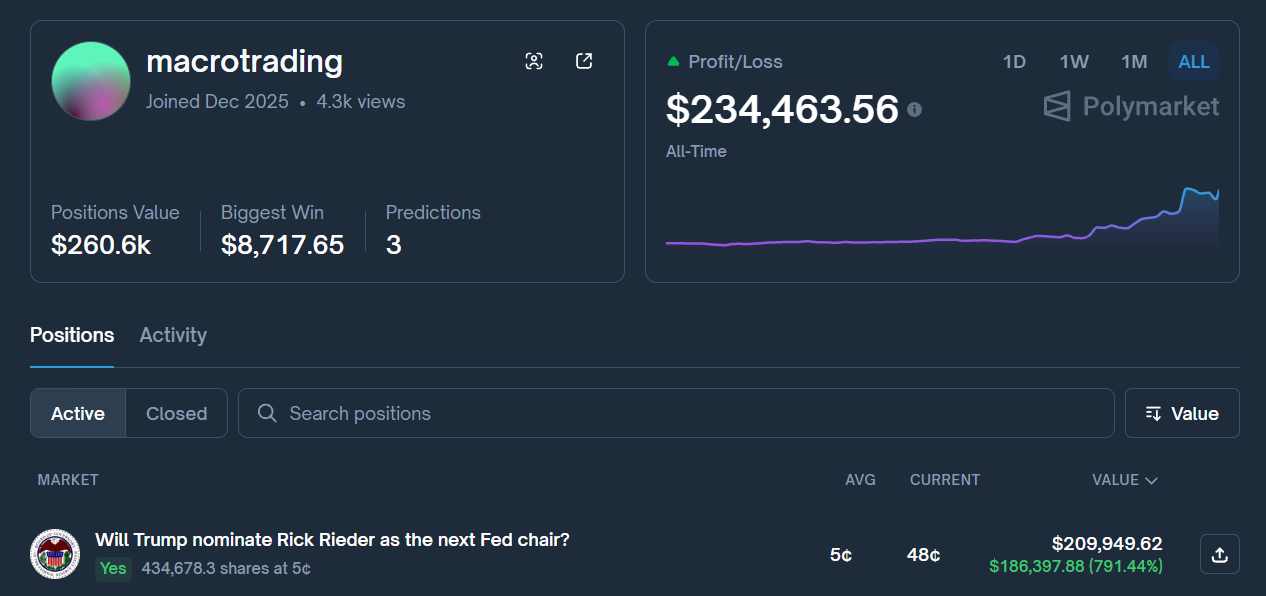Screen dimensions: 1266x596
Task: Click the Polymarket logo
Action: coord(1131,106)
